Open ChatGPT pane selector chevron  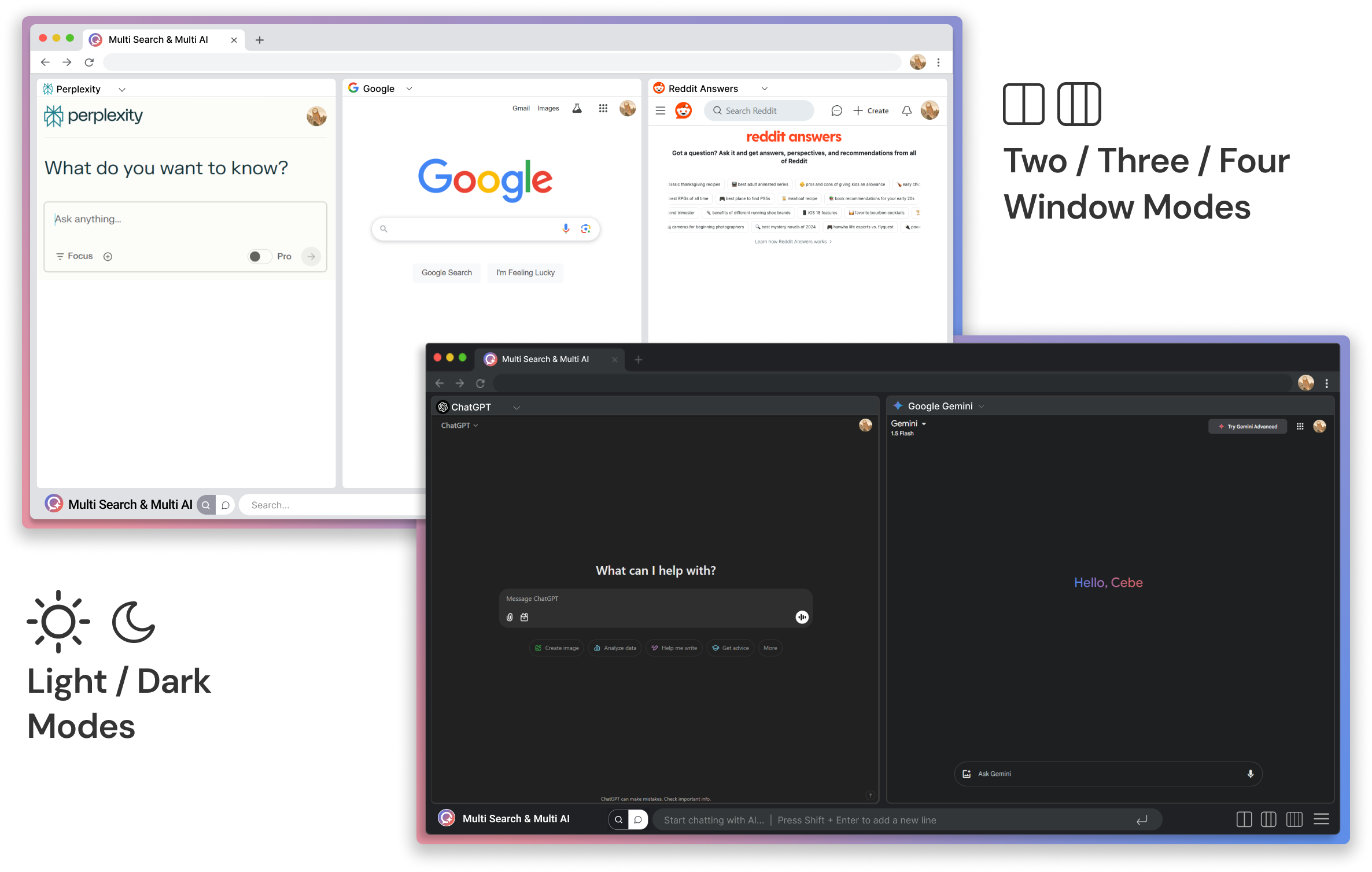coord(517,408)
